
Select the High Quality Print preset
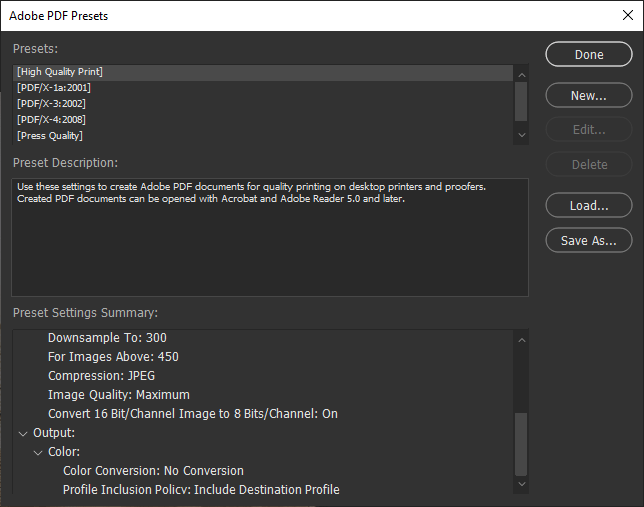(60, 72)
